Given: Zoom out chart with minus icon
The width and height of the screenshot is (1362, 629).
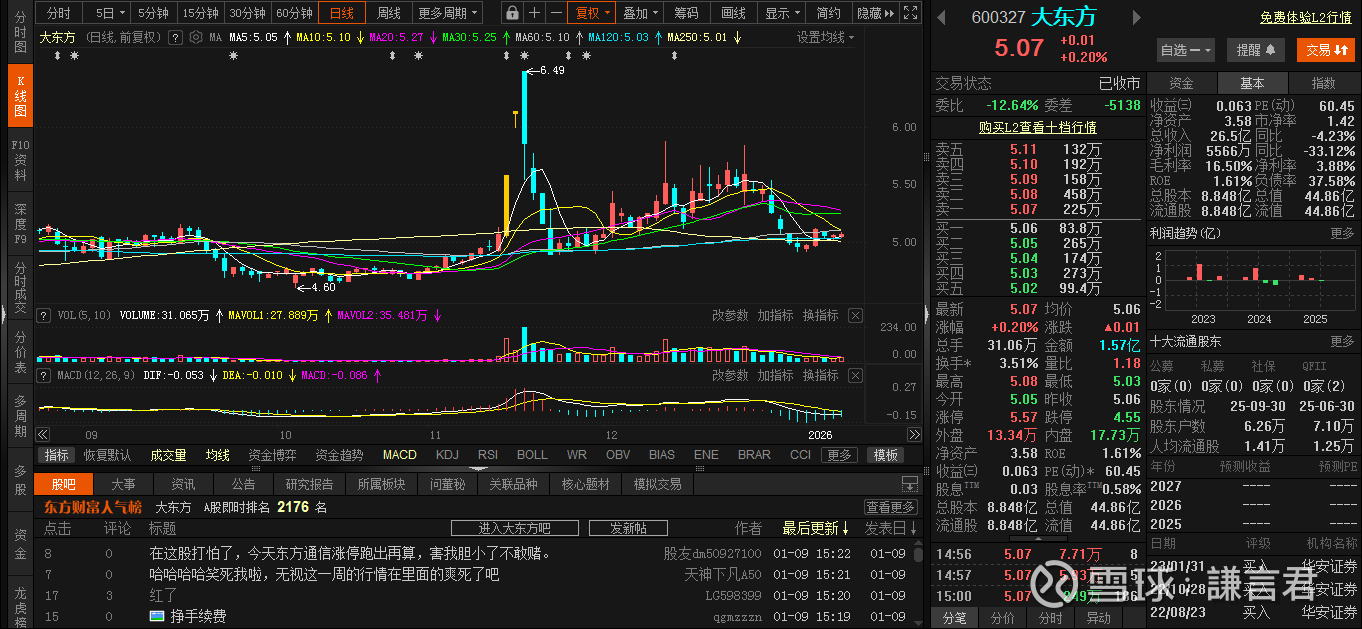Looking at the screenshot, I should [x=556, y=13].
